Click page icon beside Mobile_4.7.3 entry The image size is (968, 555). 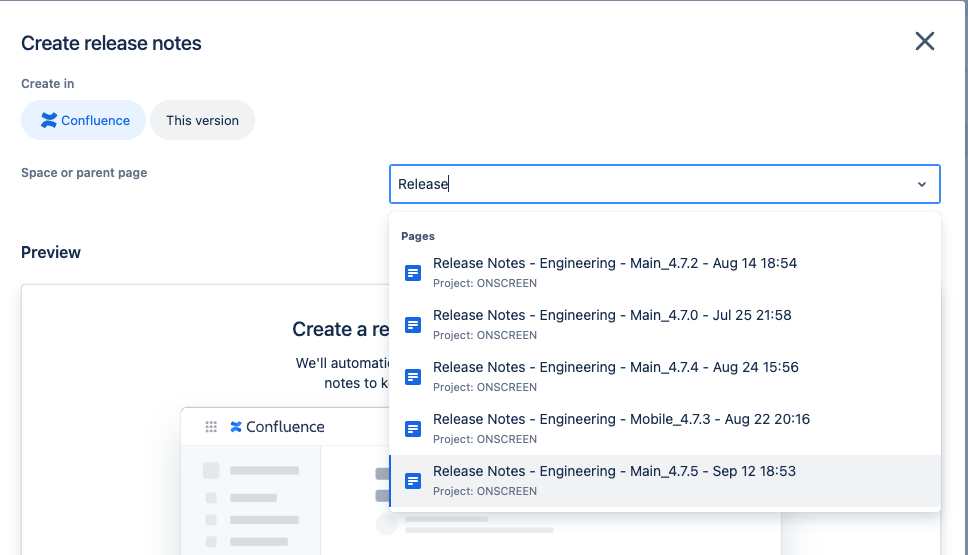pos(413,428)
